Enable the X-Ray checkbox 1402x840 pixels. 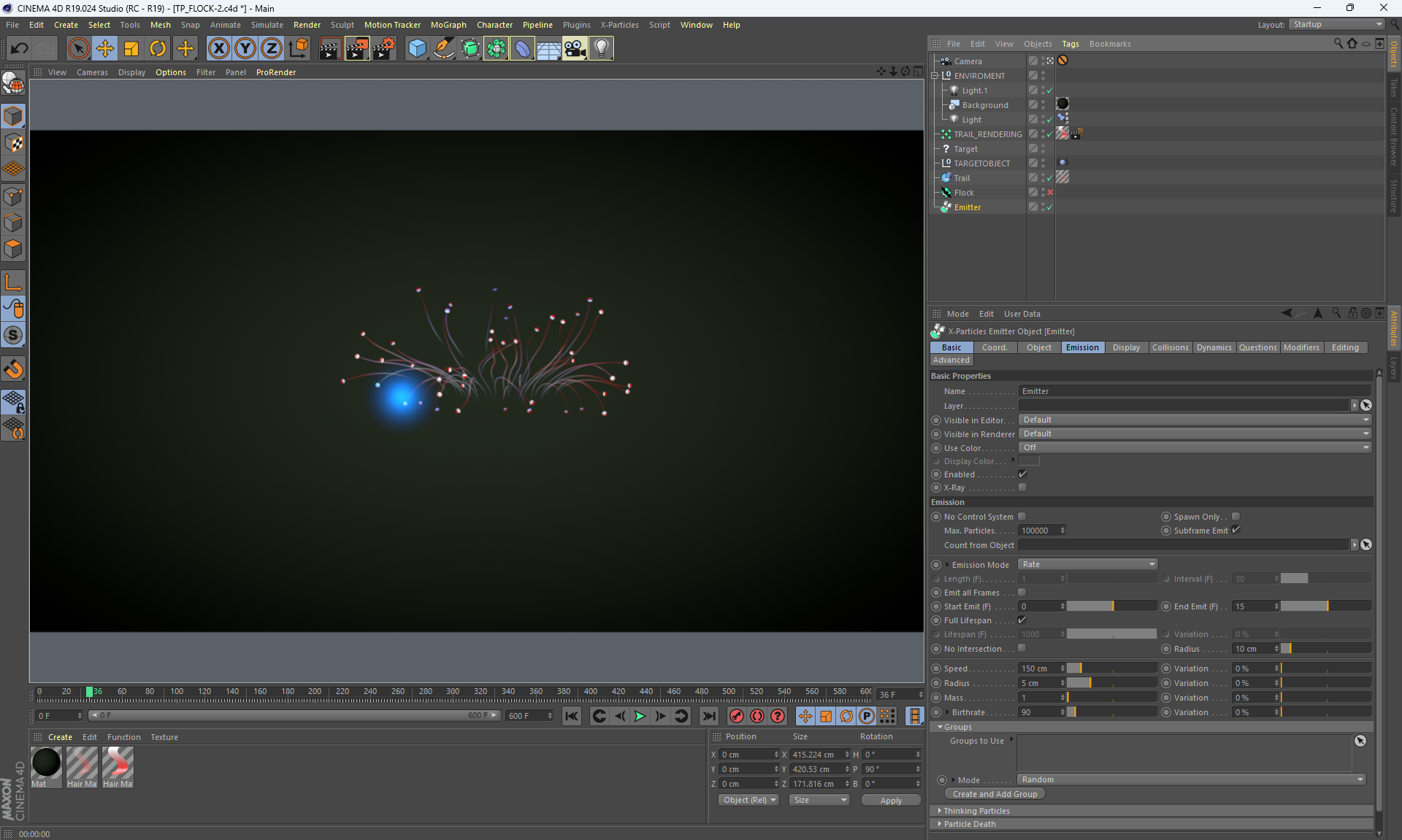point(1022,488)
